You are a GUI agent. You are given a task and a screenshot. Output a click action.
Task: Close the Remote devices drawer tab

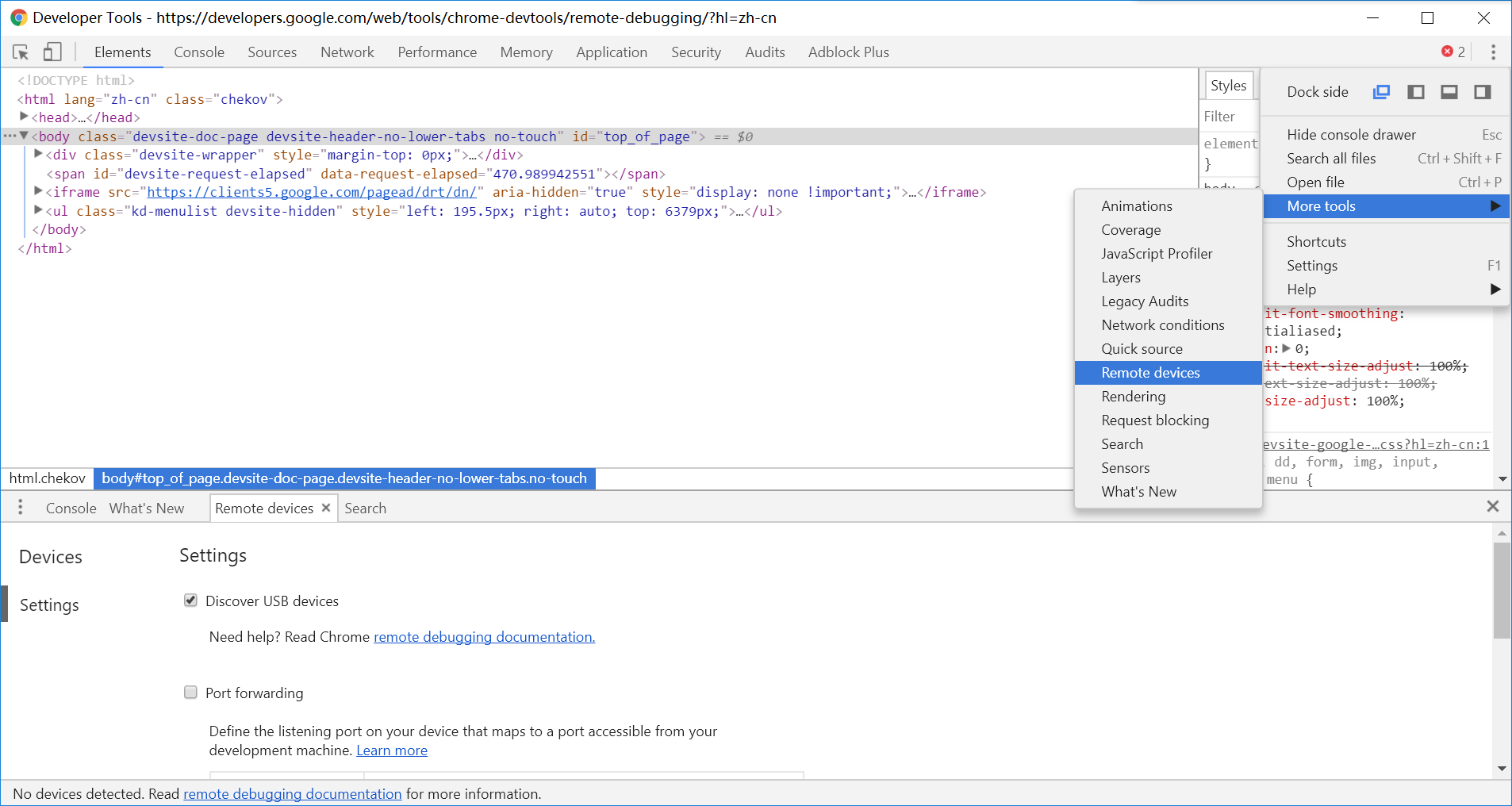pos(326,508)
